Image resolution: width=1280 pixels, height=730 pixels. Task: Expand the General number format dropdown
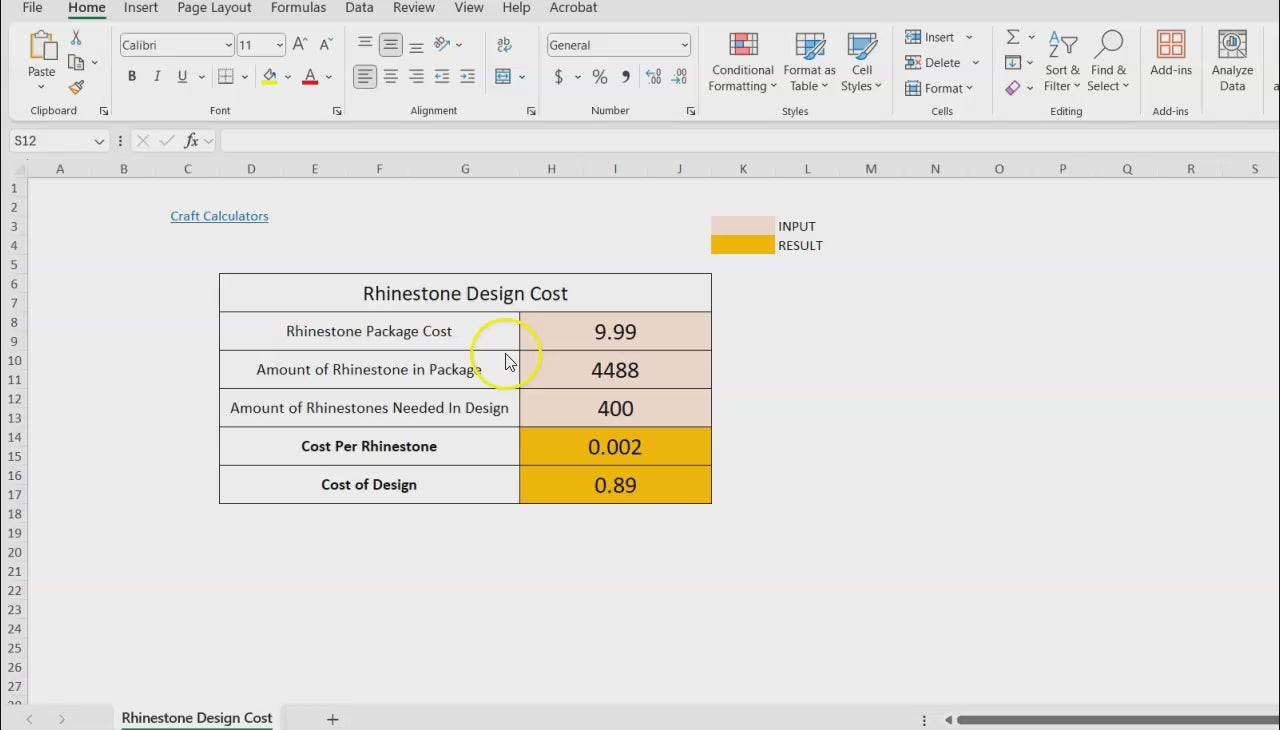(x=684, y=45)
